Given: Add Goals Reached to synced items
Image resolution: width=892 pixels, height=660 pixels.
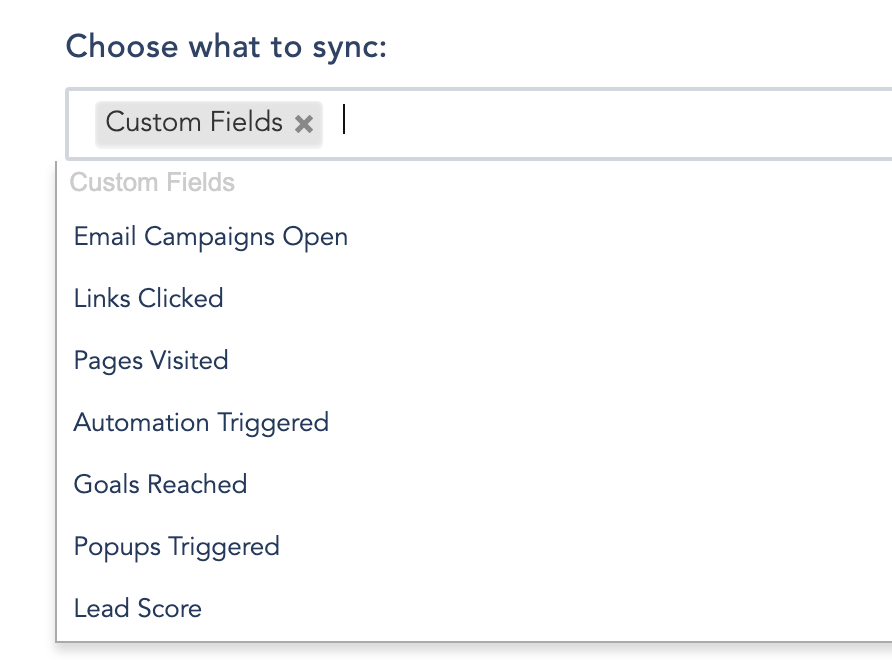Looking at the screenshot, I should pyautogui.click(x=474, y=485).
